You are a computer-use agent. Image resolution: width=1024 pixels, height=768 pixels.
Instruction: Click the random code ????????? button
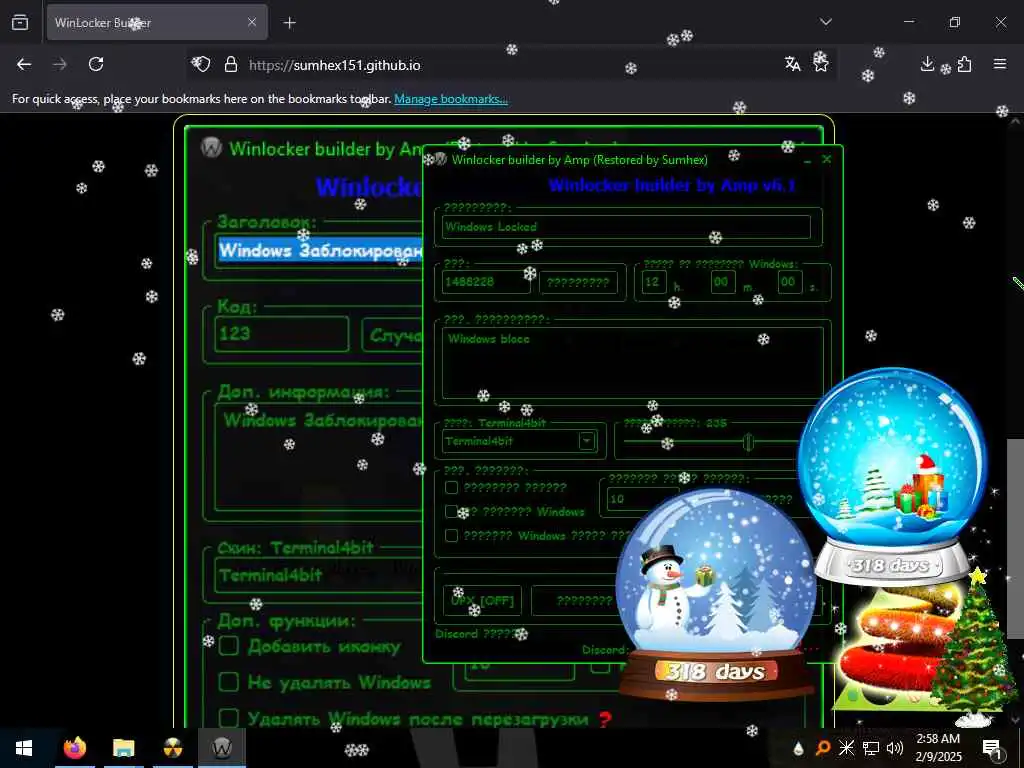(x=578, y=283)
